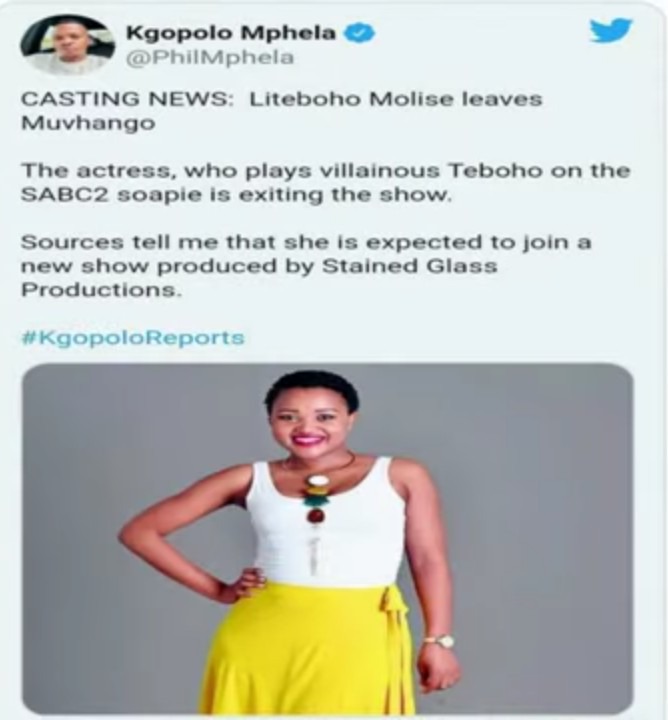Click the 'Sources tell me' paragraph
This screenshot has width=668, height=720.
[x=306, y=266]
